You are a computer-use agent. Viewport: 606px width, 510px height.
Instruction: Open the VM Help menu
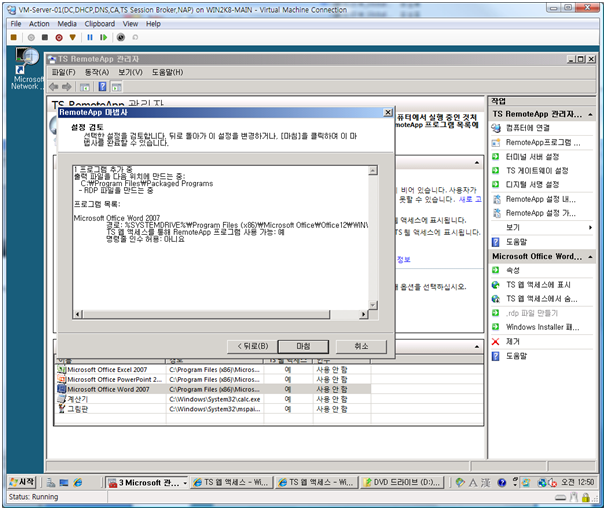point(153,24)
